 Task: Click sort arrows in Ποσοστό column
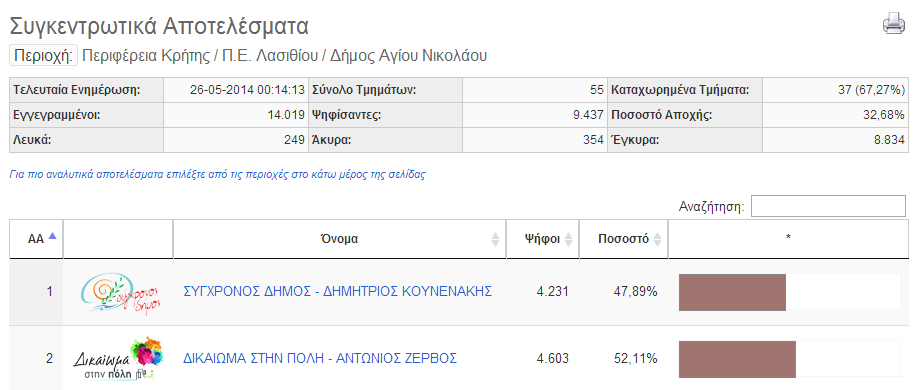pyautogui.click(x=657, y=239)
